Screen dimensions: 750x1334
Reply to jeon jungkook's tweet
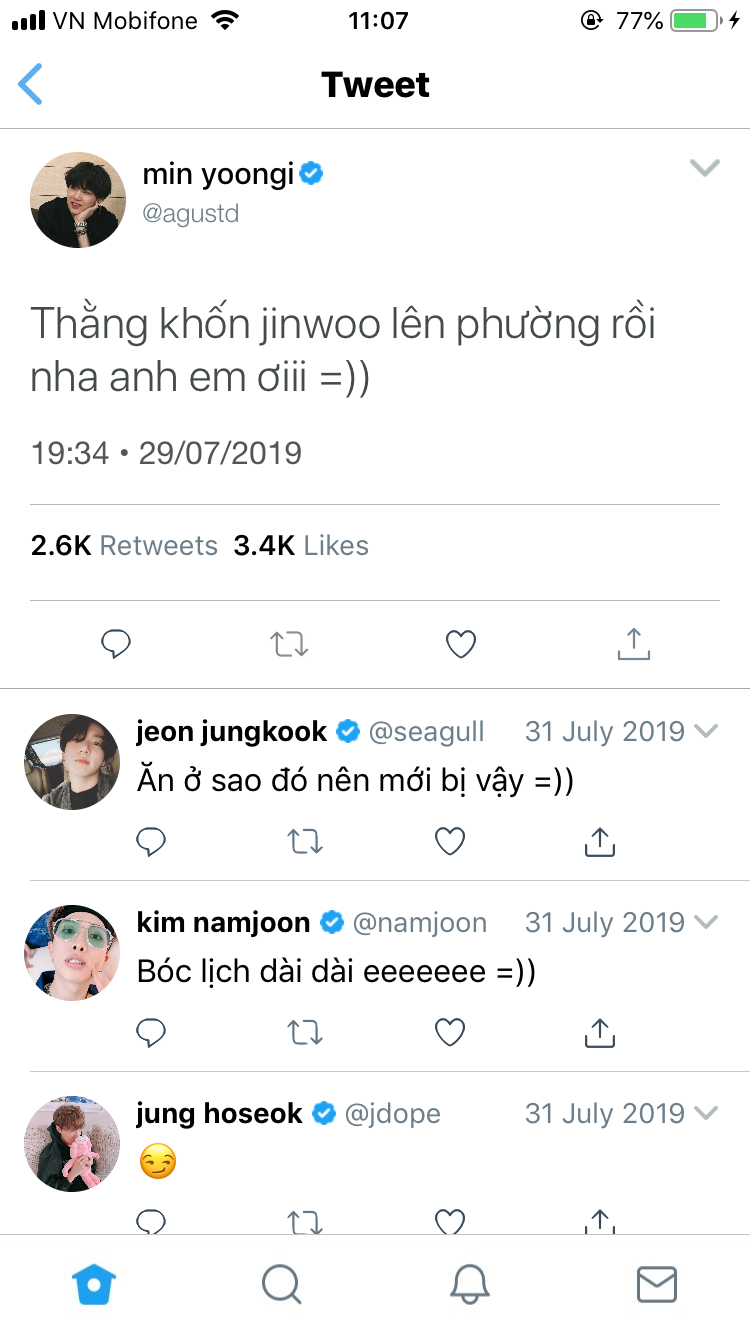[150, 842]
